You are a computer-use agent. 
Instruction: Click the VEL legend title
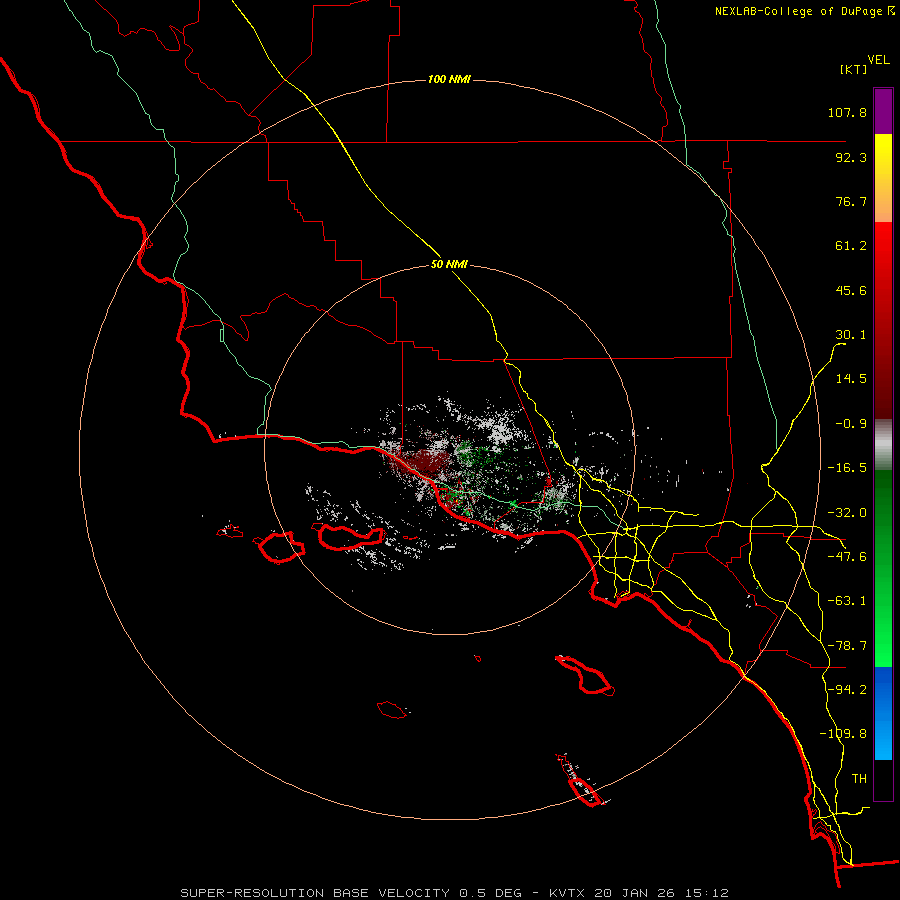click(878, 59)
